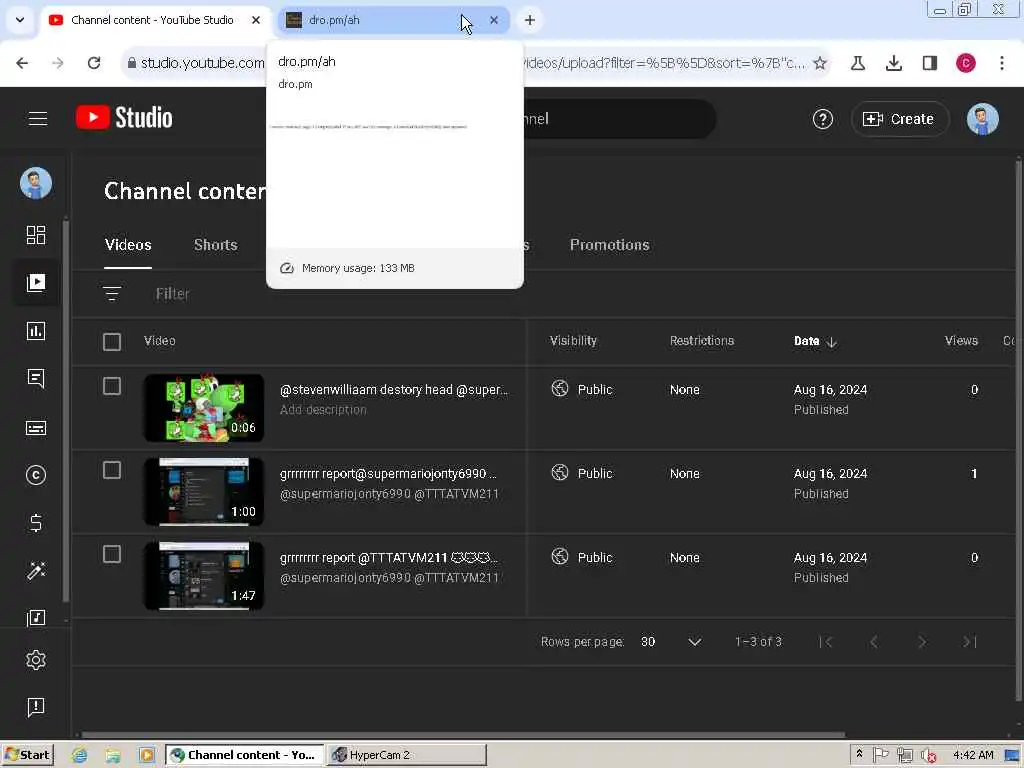Open the Earn dollar-sign sidebar icon
This screenshot has height=768, width=1024.
[36, 522]
